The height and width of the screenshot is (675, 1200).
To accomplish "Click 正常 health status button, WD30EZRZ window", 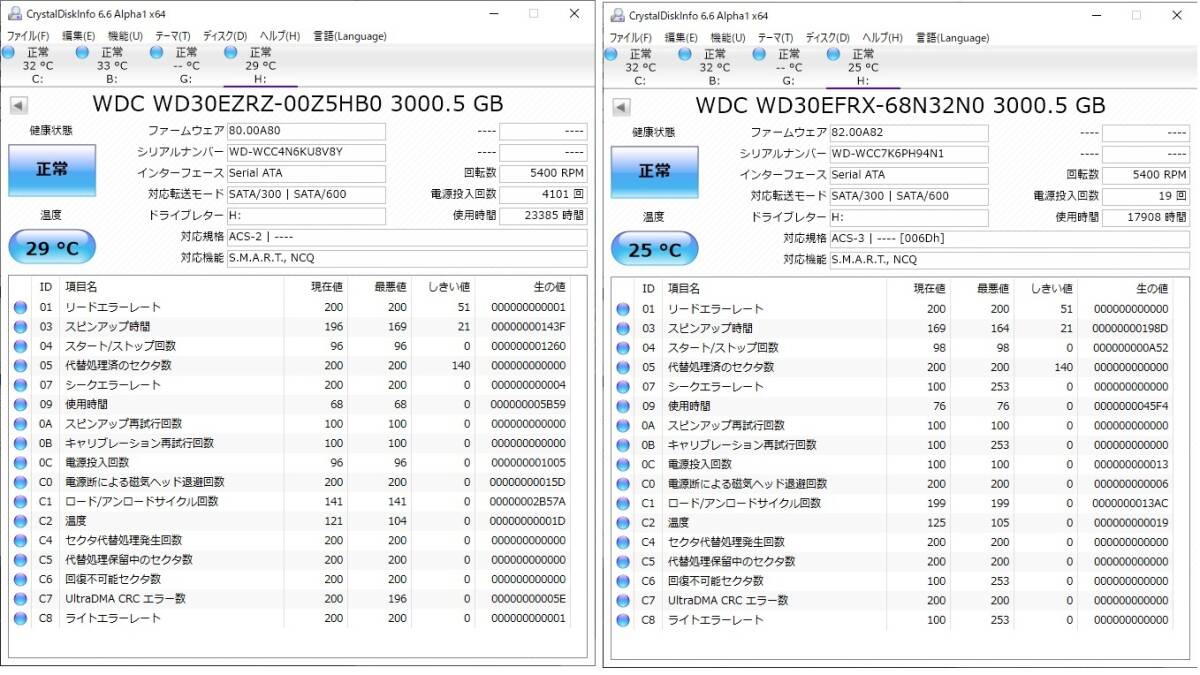I will 52,170.
